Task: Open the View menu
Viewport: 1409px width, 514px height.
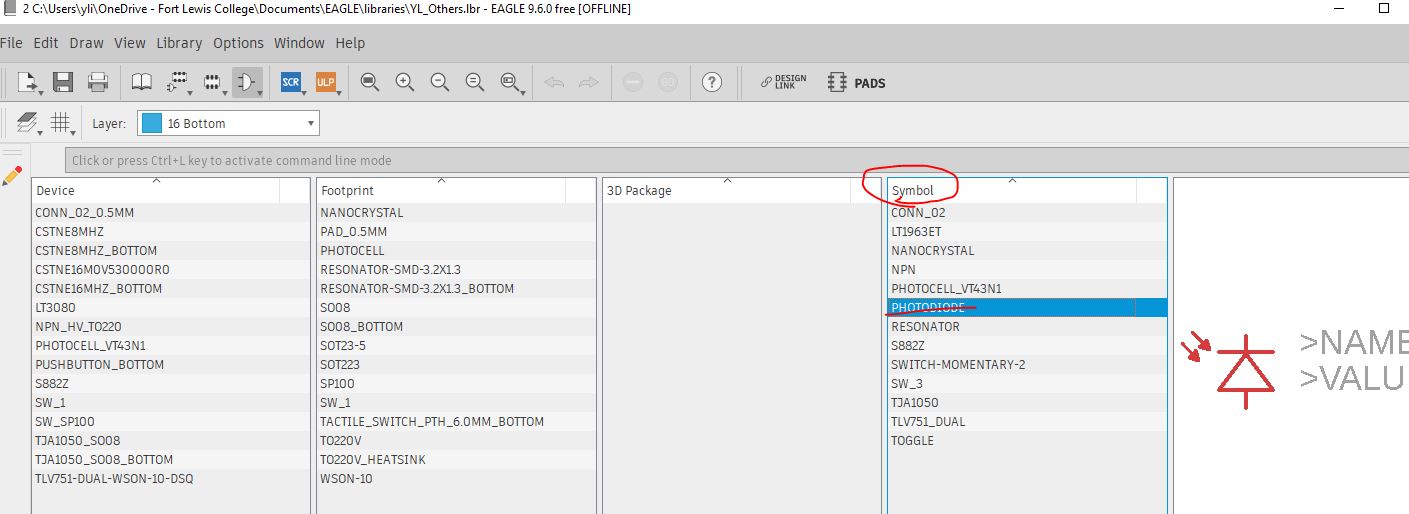Action: coord(130,43)
